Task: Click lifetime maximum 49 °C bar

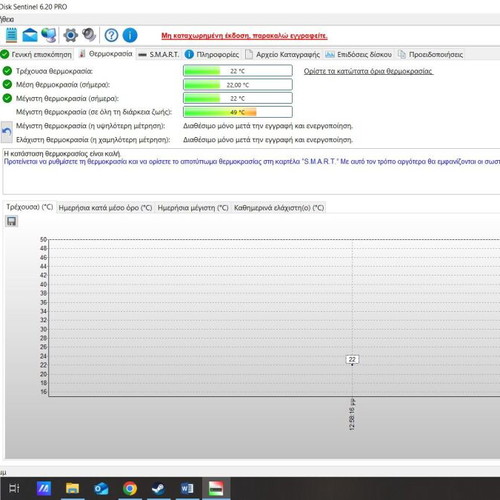Action: (x=238, y=112)
